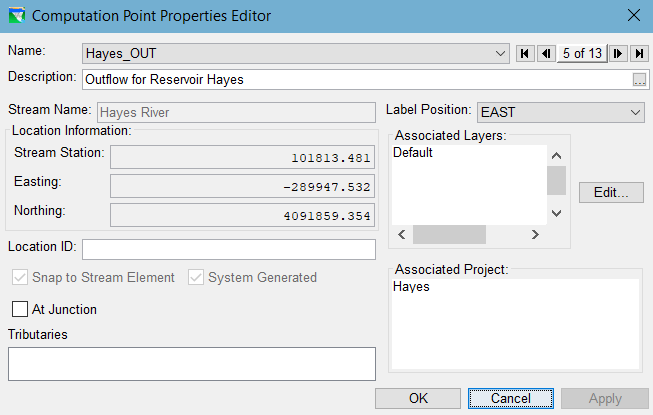Image resolution: width=653 pixels, height=415 pixels.
Task: Go to the previous computation point record
Action: coord(545,53)
